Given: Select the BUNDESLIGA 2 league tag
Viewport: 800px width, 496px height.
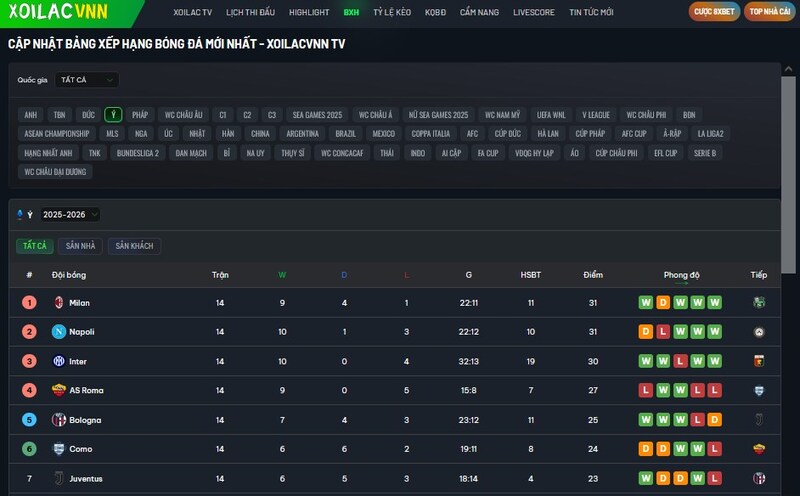Looking at the screenshot, I should point(138,153).
